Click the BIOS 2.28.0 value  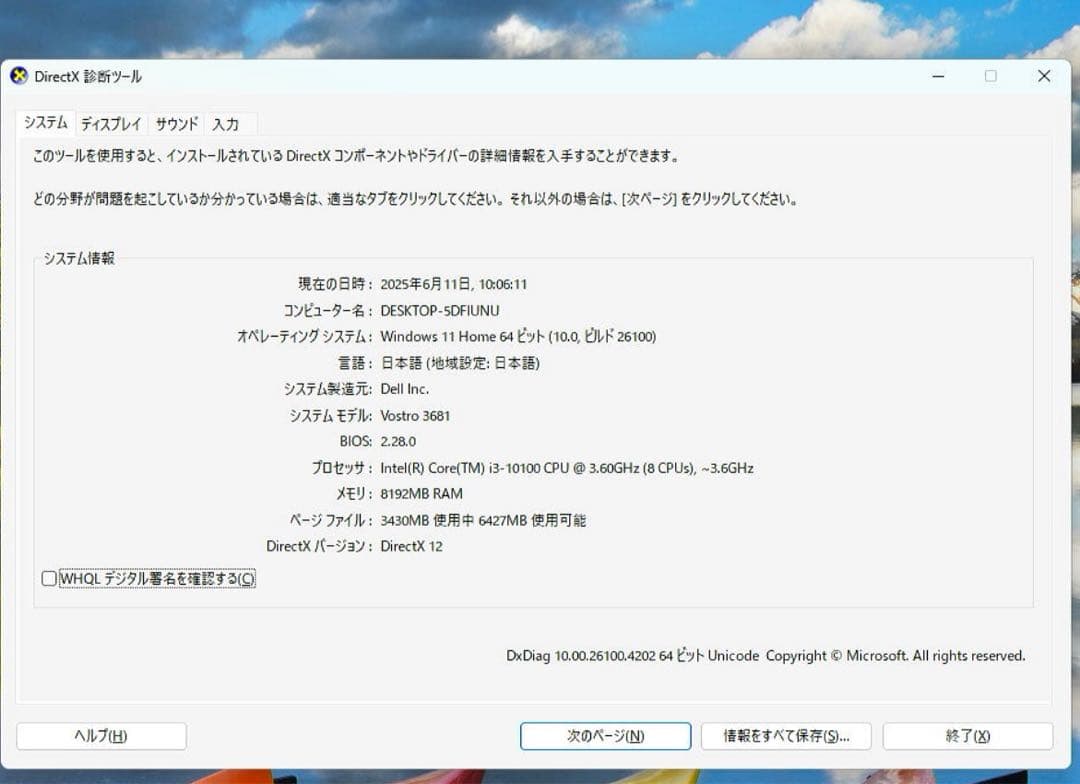click(x=399, y=441)
